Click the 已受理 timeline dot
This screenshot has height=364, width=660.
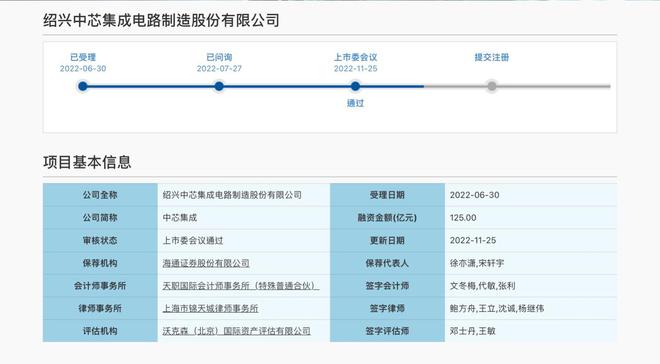click(x=83, y=86)
